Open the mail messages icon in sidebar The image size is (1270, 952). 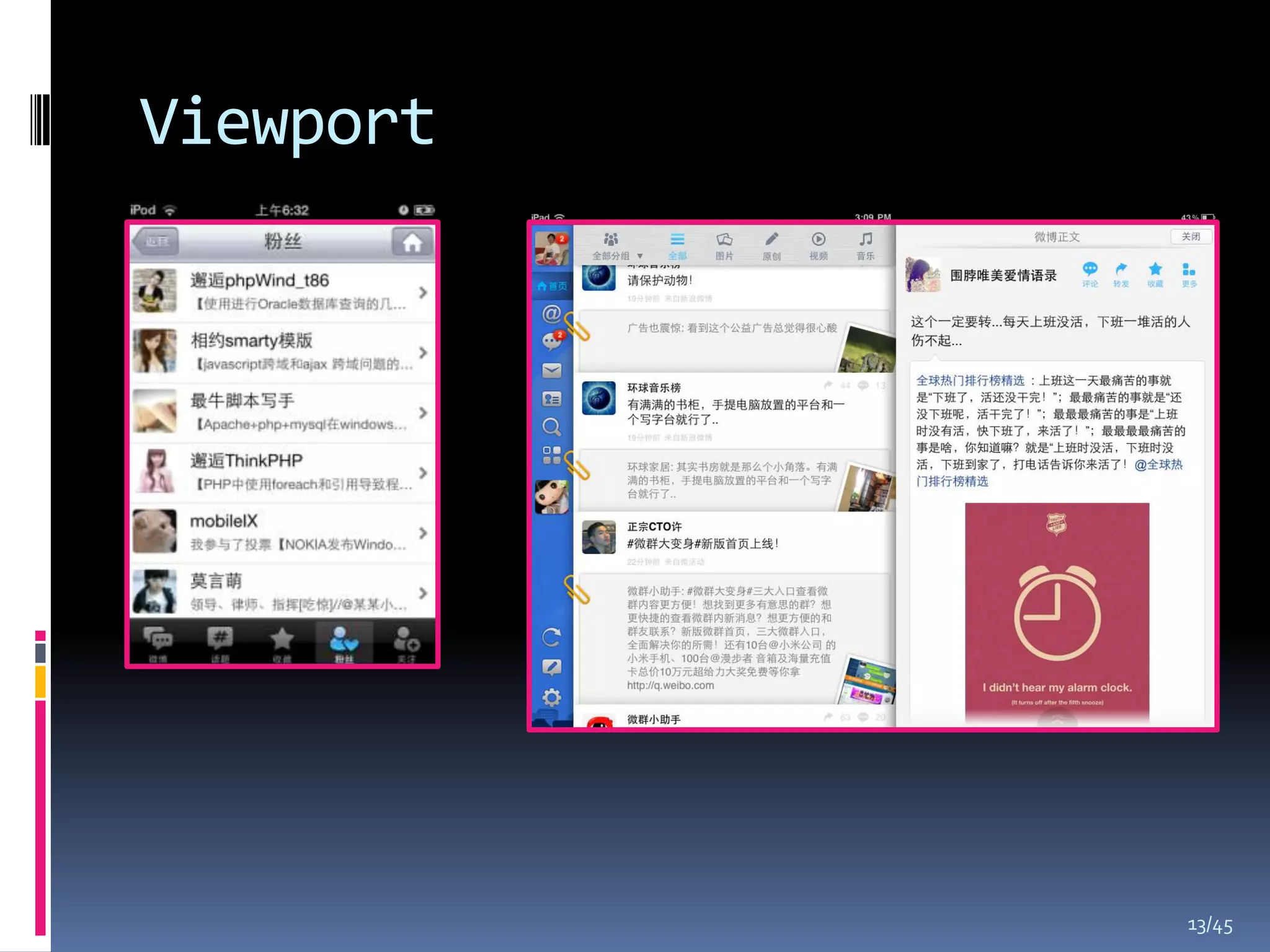point(551,370)
